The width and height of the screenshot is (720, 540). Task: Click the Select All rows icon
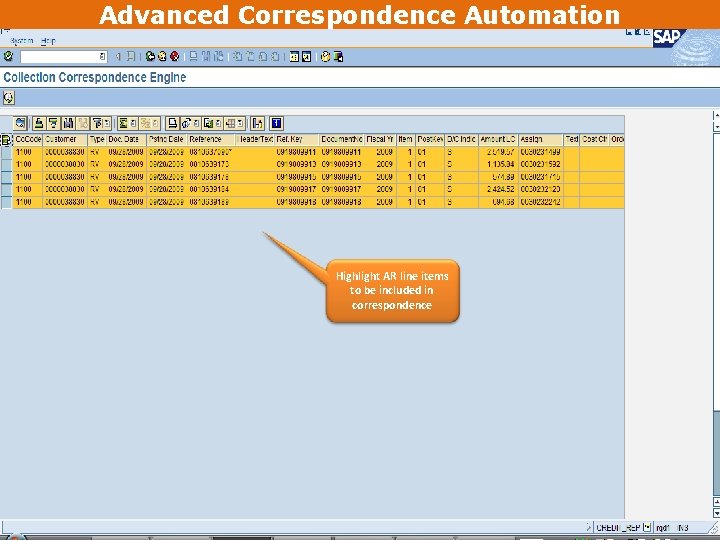click(x=6, y=140)
